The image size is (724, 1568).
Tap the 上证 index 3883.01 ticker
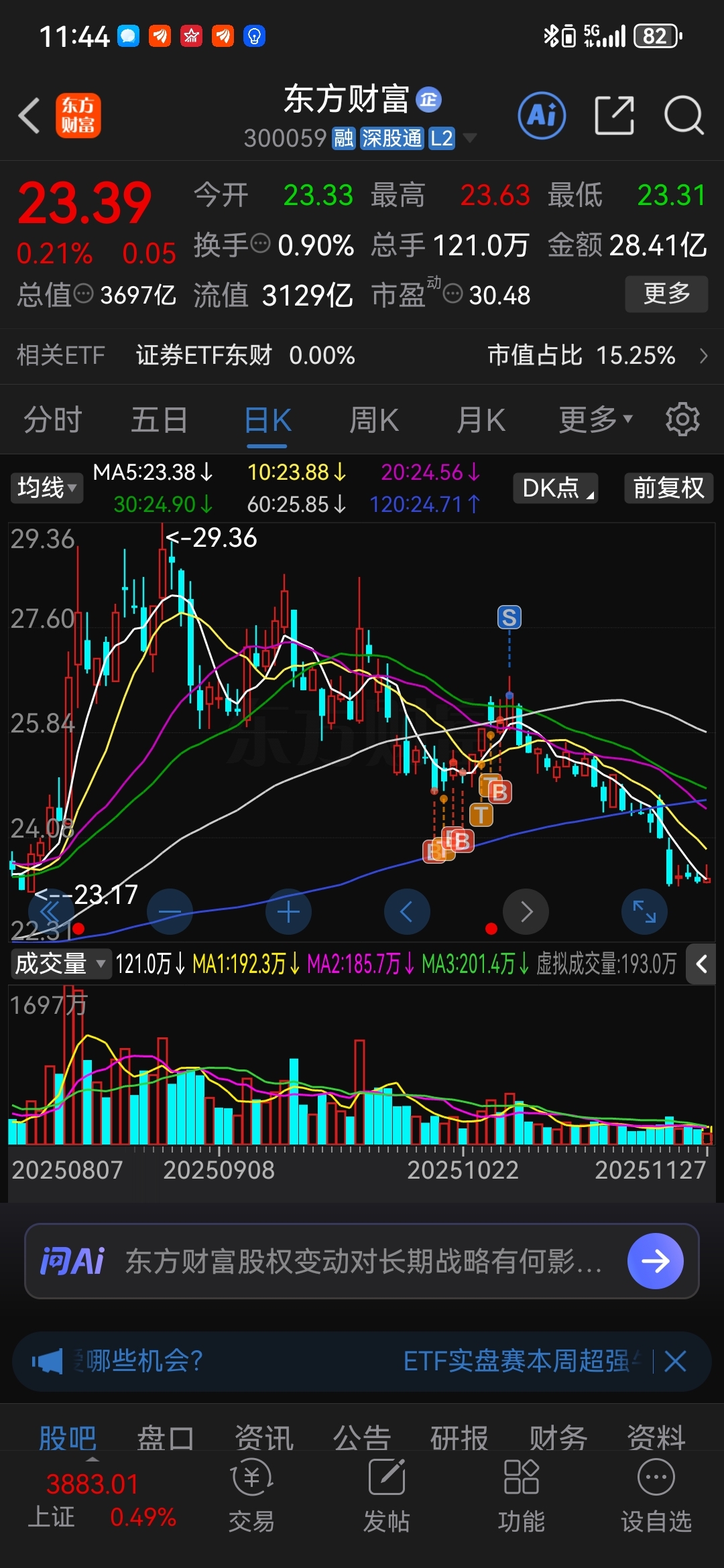[101, 1501]
